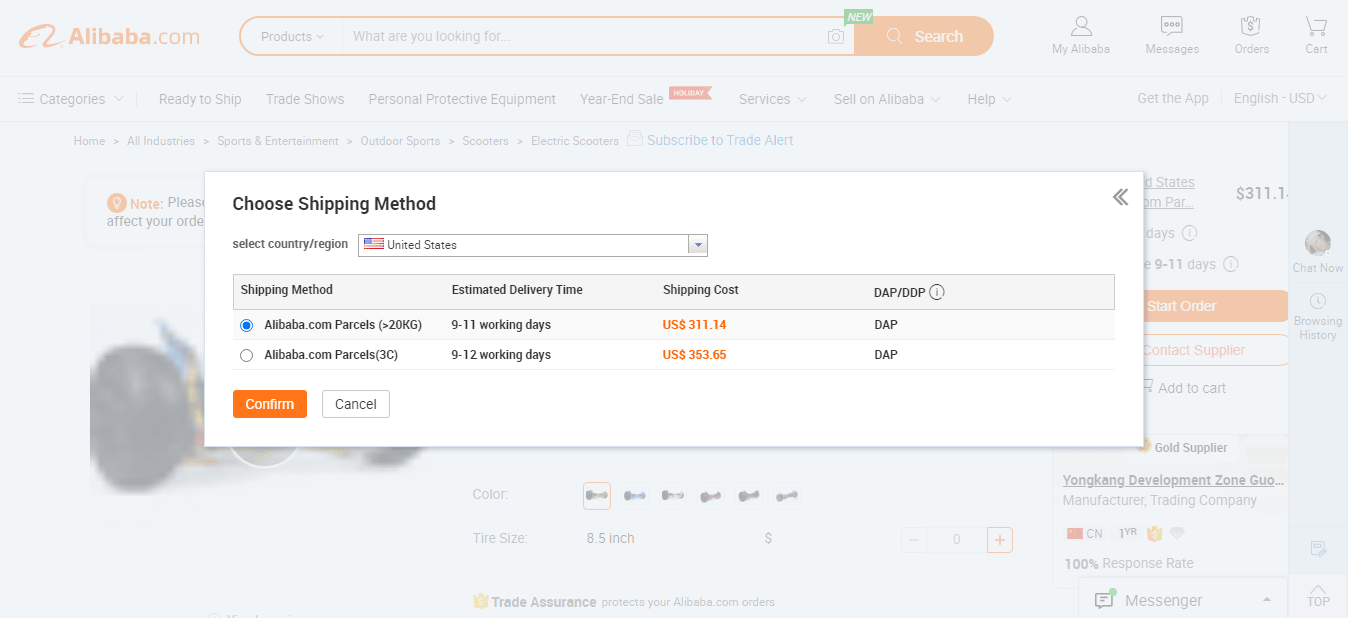
Task: Select Alibaba.com Parcels (>20KG) shipping option
Action: coord(247,325)
